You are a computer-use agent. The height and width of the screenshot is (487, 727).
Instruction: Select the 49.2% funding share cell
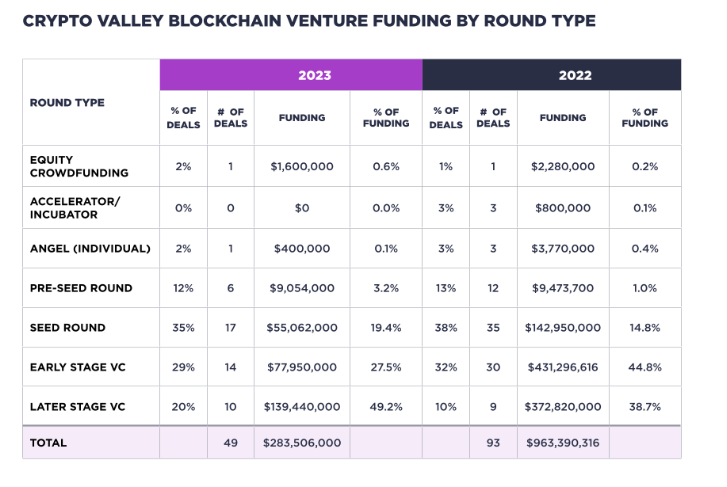tap(386, 407)
